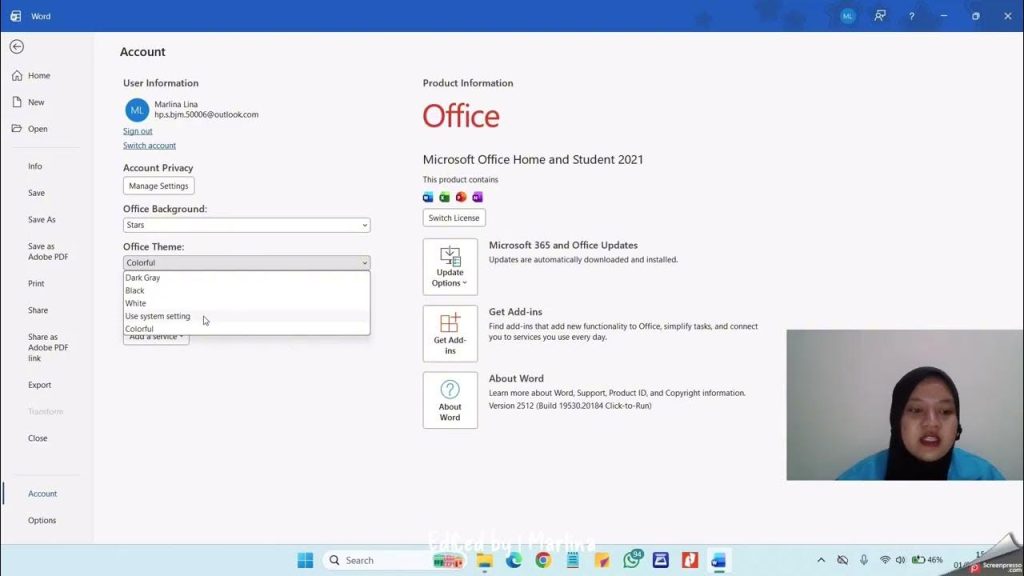Click the Word product icon
The width and height of the screenshot is (1024, 576).
point(428,197)
